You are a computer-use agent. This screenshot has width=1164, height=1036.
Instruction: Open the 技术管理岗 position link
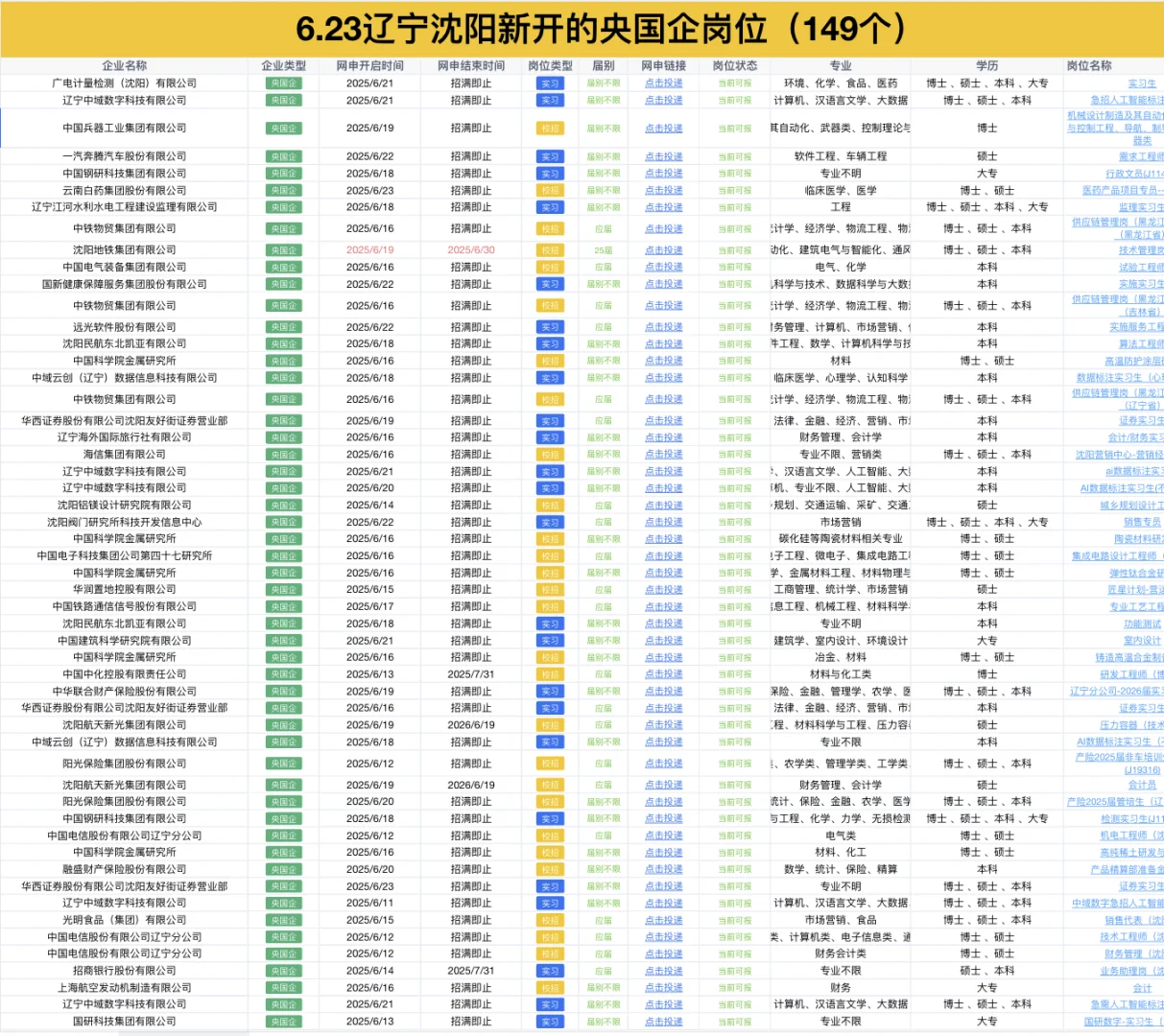click(x=1140, y=250)
